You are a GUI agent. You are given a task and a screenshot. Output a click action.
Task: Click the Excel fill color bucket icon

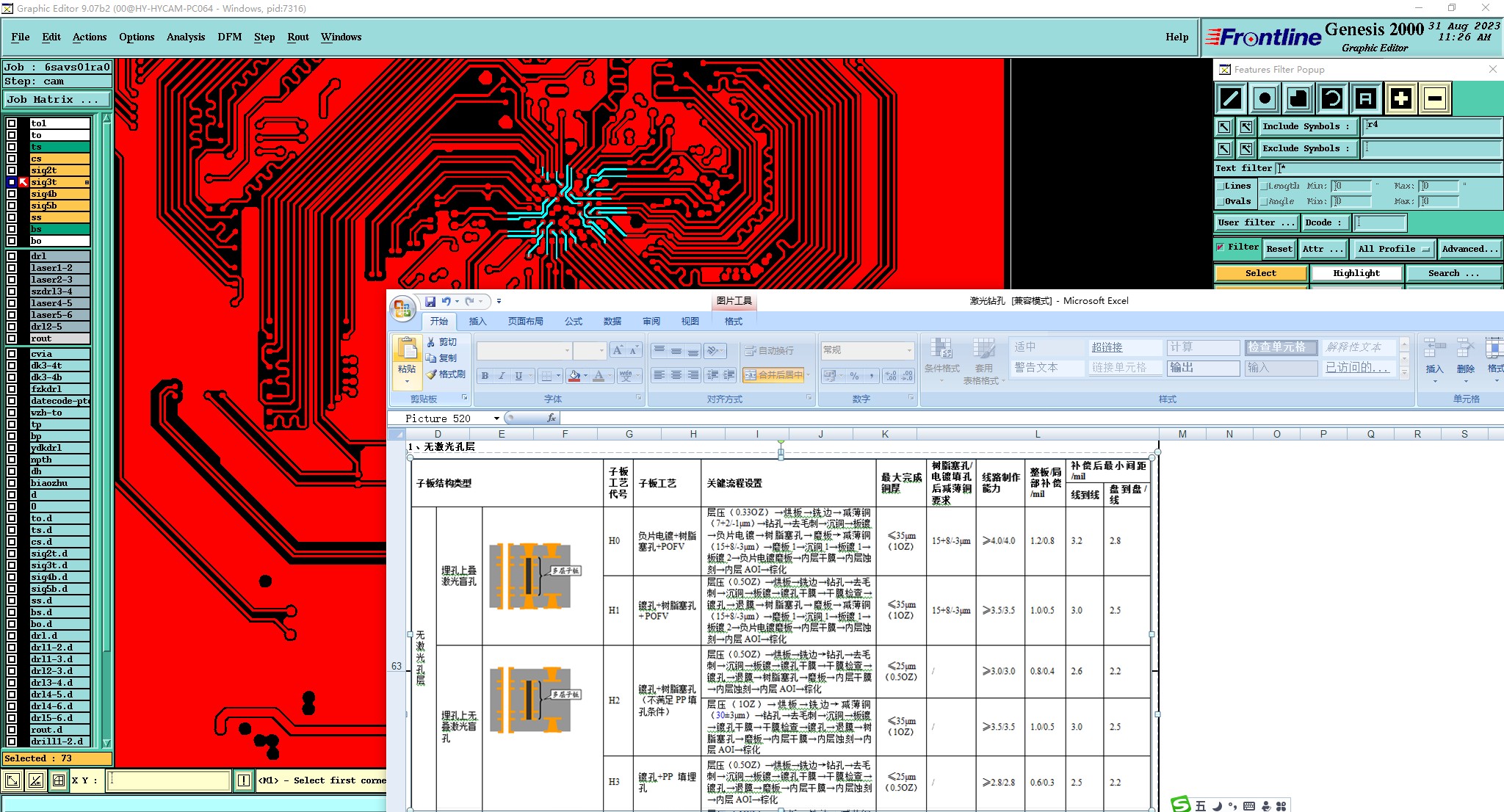pos(574,376)
